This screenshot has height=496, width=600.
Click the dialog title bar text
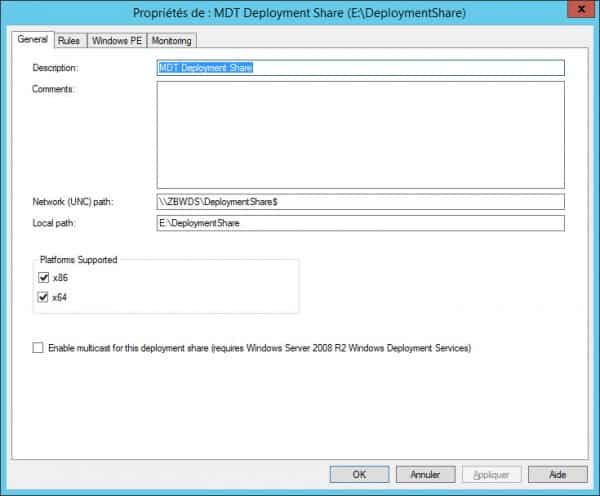pos(299,13)
